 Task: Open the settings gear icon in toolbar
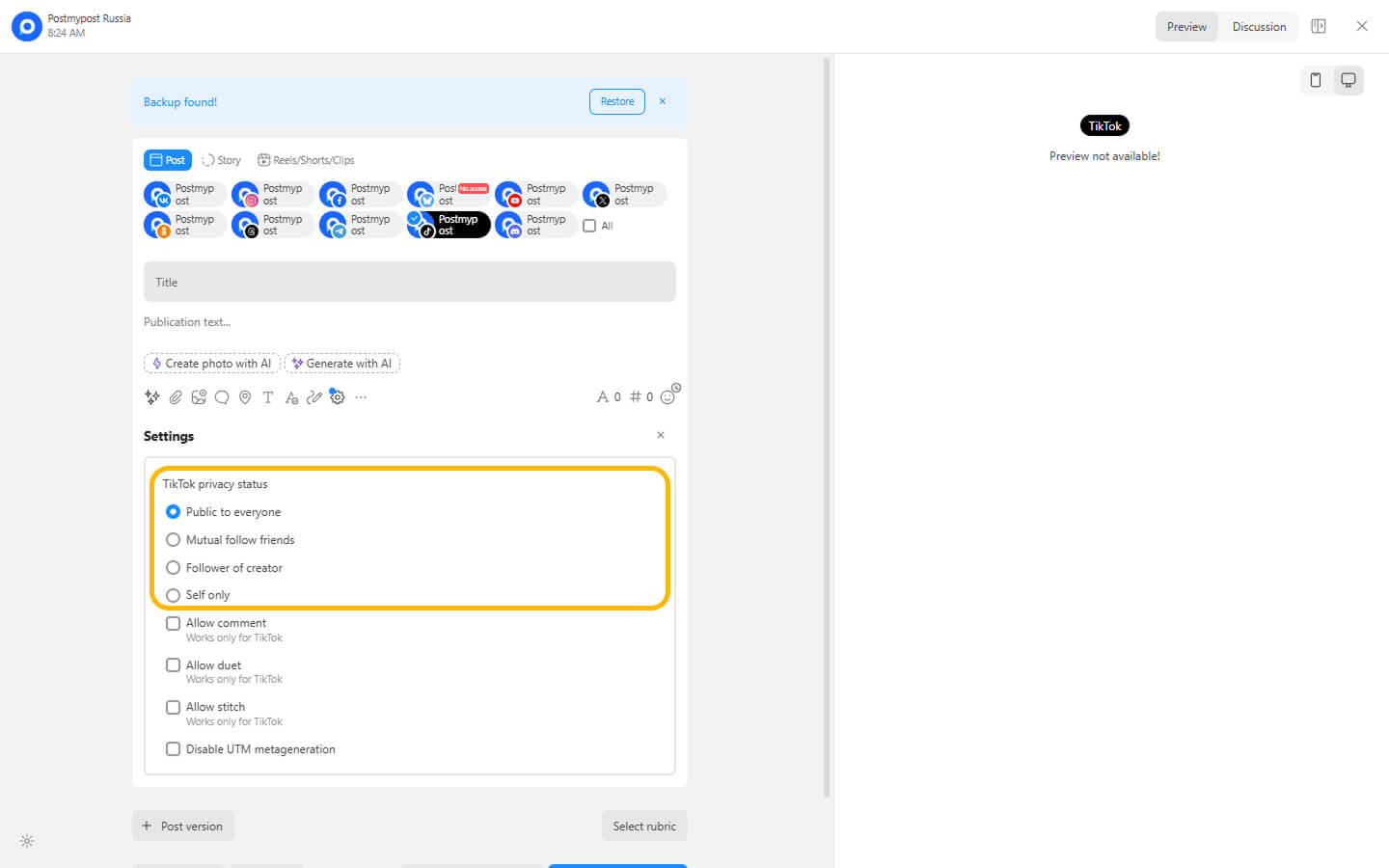[x=338, y=397]
